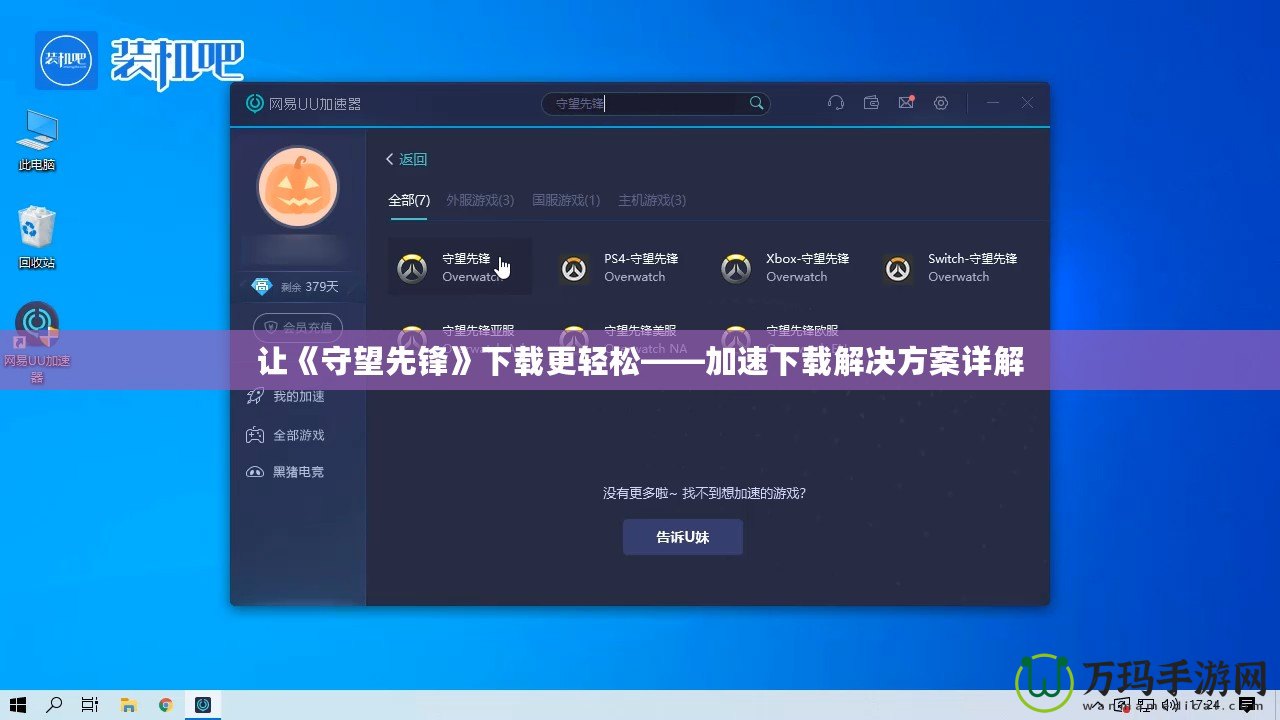Image resolution: width=1280 pixels, height=720 pixels.
Task: Click the 返回 back link
Action: (407, 159)
